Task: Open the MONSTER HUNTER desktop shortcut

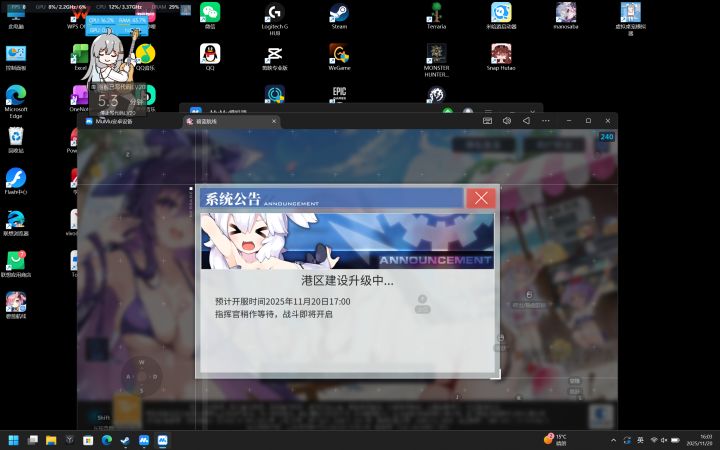Action: pos(436,60)
